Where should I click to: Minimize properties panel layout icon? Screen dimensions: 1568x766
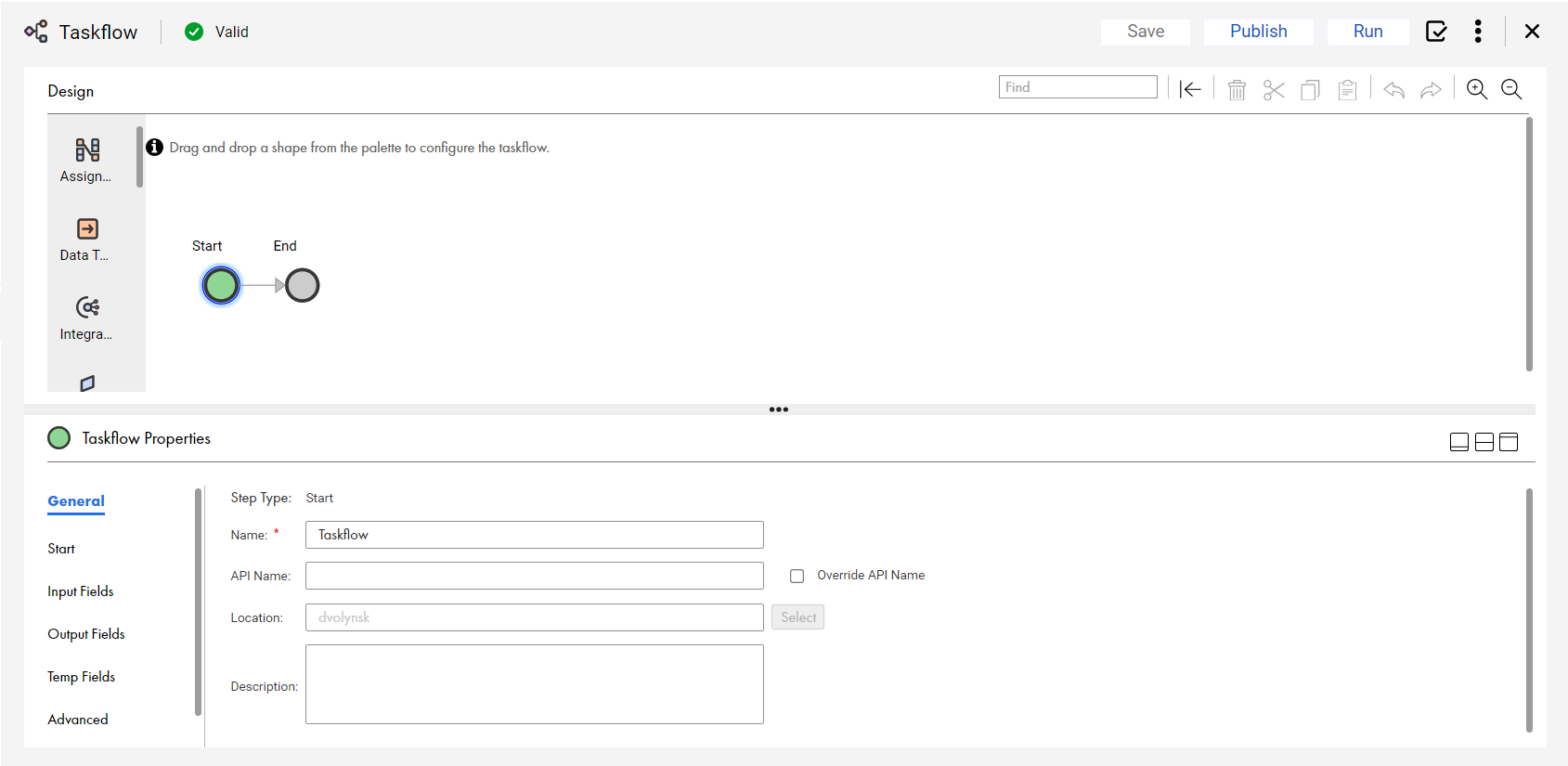(1459, 442)
